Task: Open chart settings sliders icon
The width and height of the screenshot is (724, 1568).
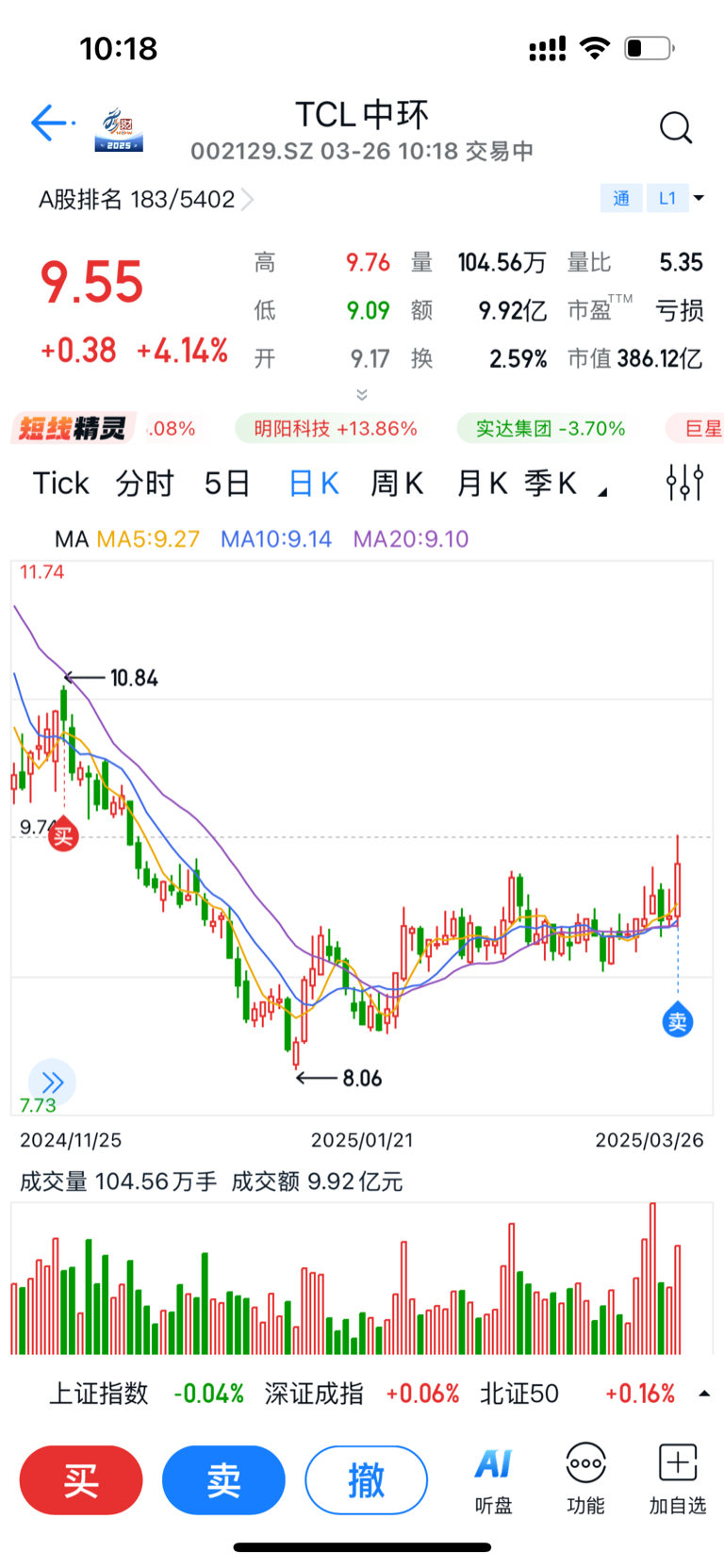Action: (x=684, y=482)
